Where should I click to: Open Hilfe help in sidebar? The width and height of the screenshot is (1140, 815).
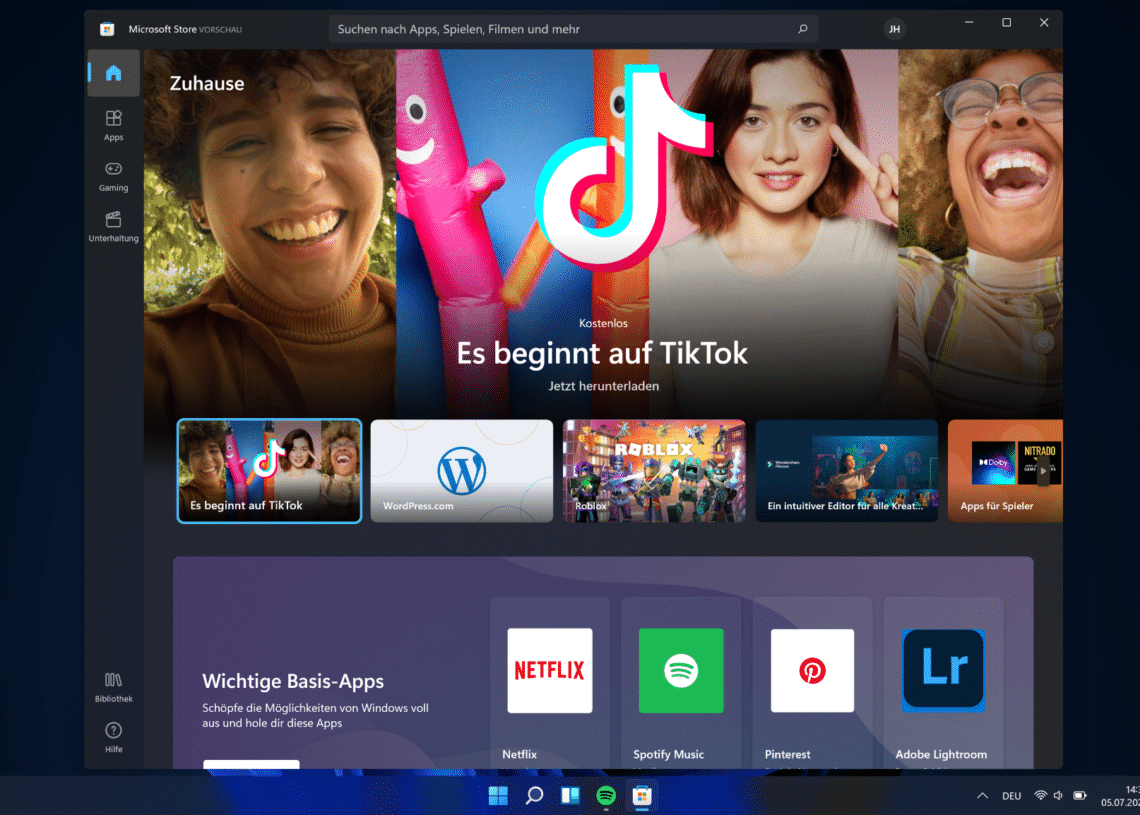click(x=113, y=737)
